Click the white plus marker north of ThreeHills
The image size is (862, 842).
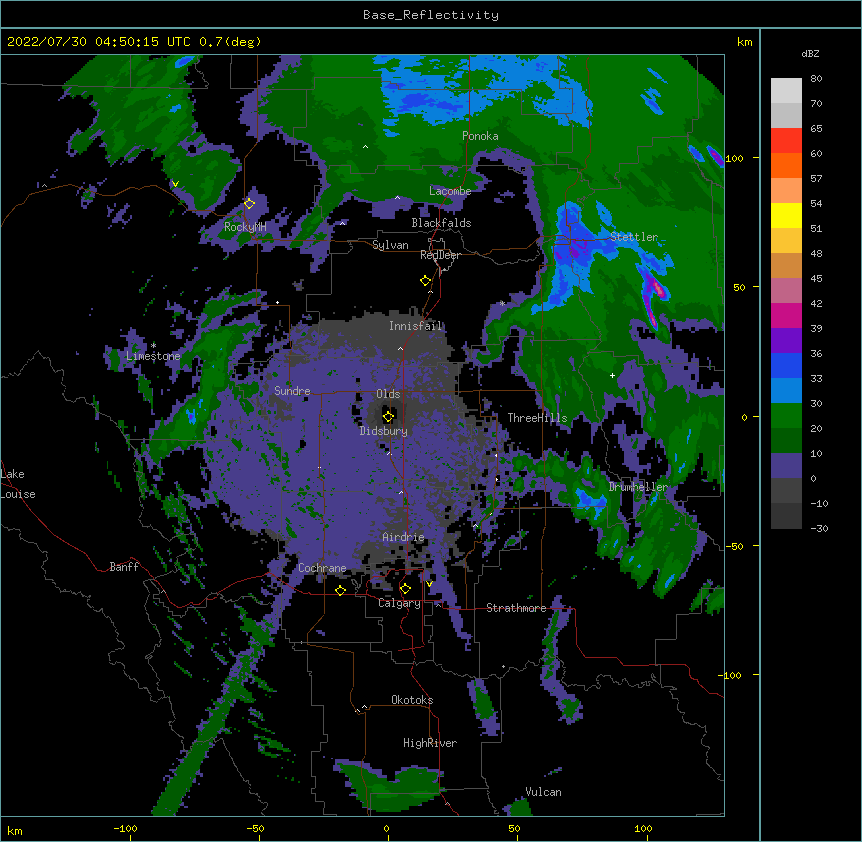[x=612, y=375]
